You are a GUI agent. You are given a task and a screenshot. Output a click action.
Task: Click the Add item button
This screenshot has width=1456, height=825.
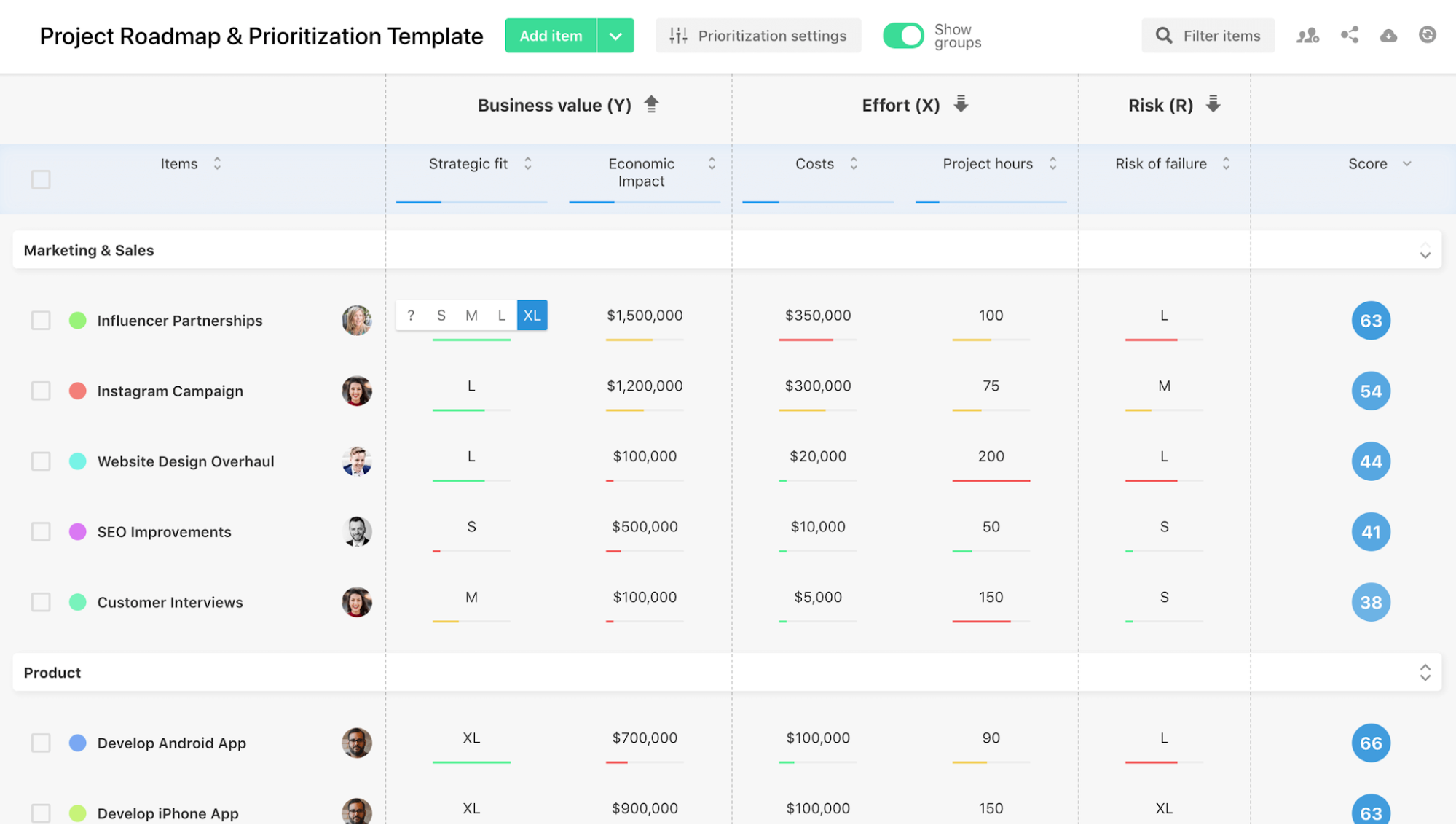[x=551, y=36]
